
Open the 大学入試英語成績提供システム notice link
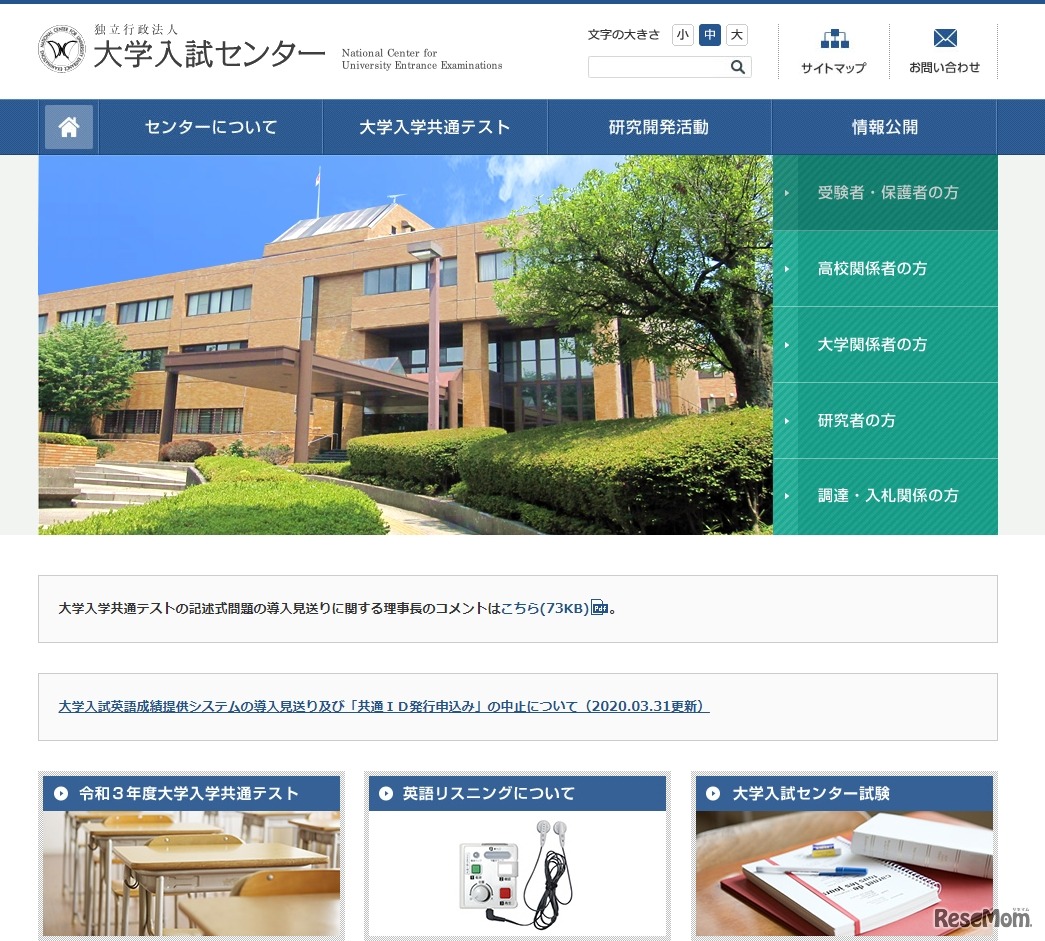point(383,706)
